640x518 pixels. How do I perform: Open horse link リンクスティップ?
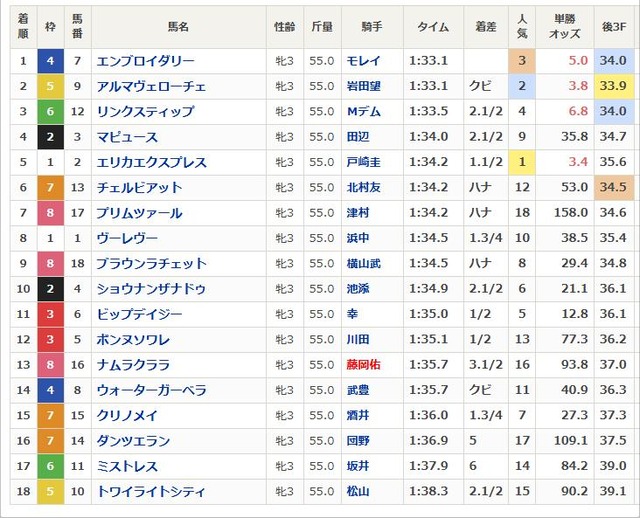click(x=145, y=112)
